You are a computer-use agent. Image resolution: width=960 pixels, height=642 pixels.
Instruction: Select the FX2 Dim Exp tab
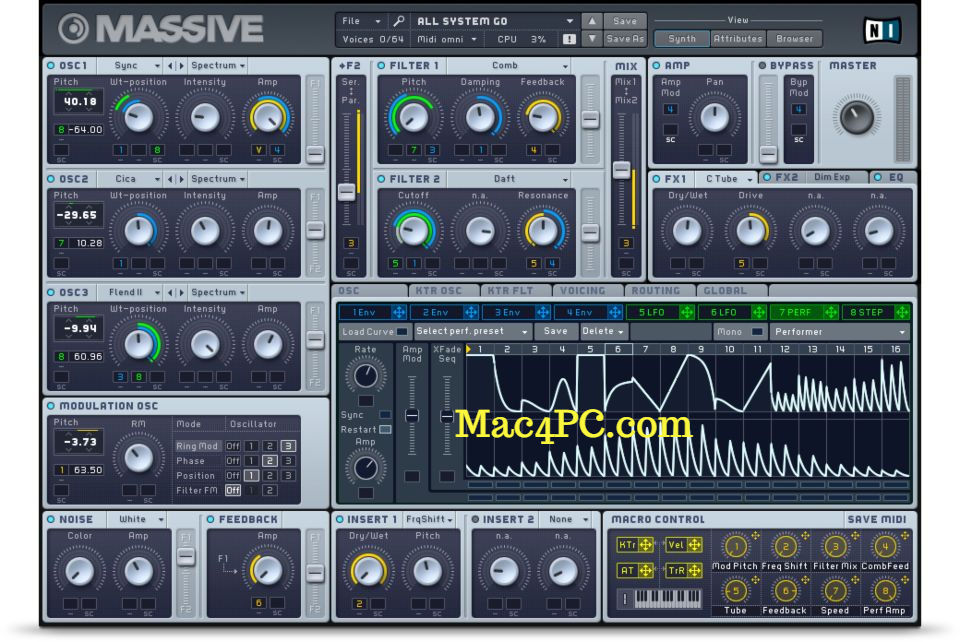813,177
